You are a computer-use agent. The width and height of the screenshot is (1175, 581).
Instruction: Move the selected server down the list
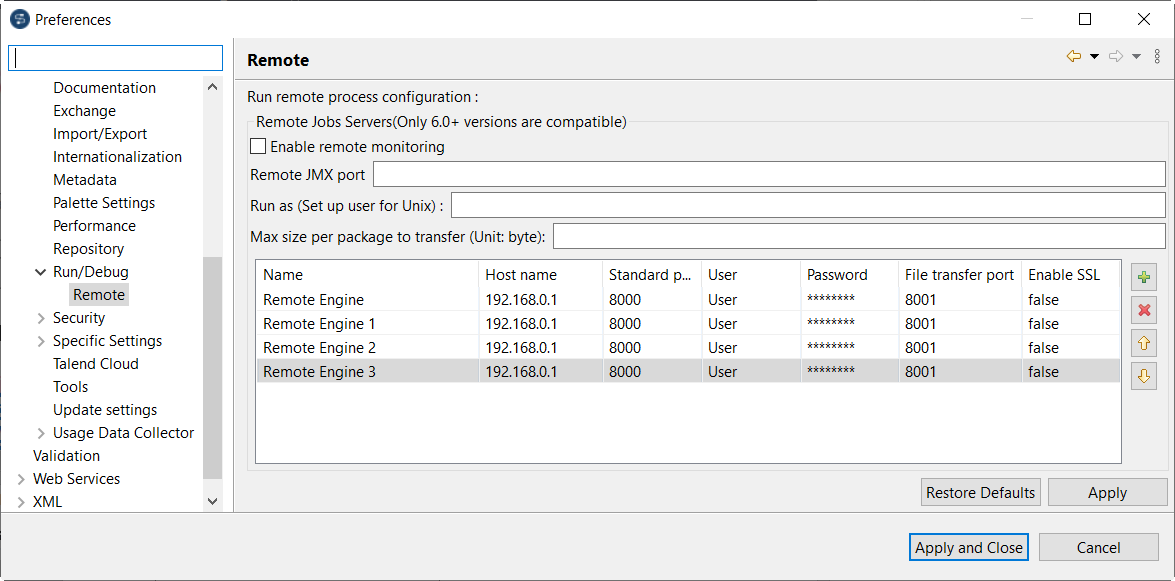(x=1143, y=376)
